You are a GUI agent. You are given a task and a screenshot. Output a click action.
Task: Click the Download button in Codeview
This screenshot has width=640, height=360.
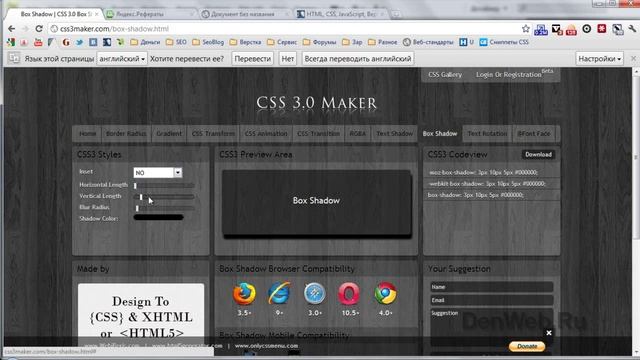[x=538, y=155]
